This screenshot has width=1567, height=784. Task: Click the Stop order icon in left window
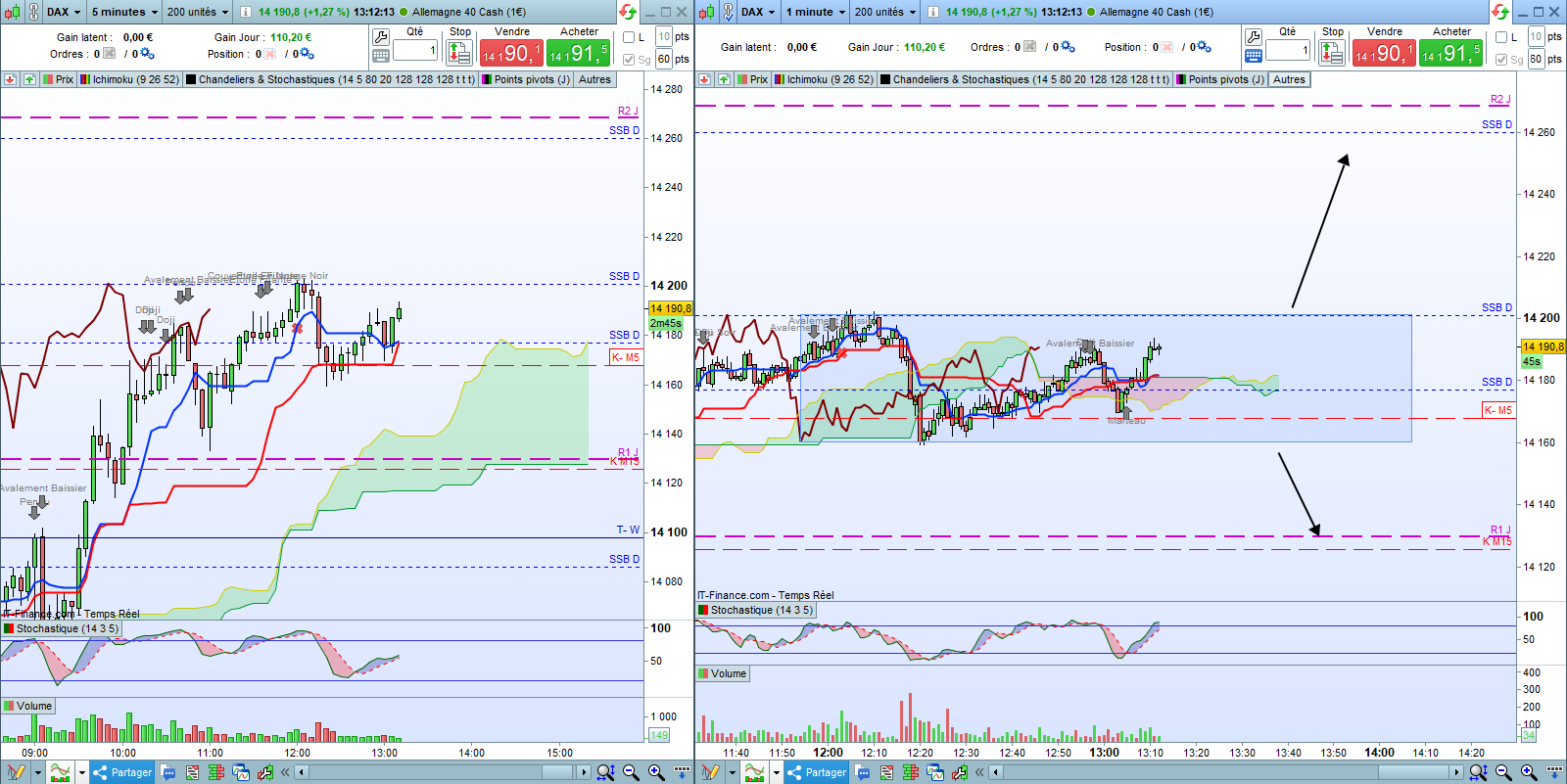pyautogui.click(x=459, y=53)
